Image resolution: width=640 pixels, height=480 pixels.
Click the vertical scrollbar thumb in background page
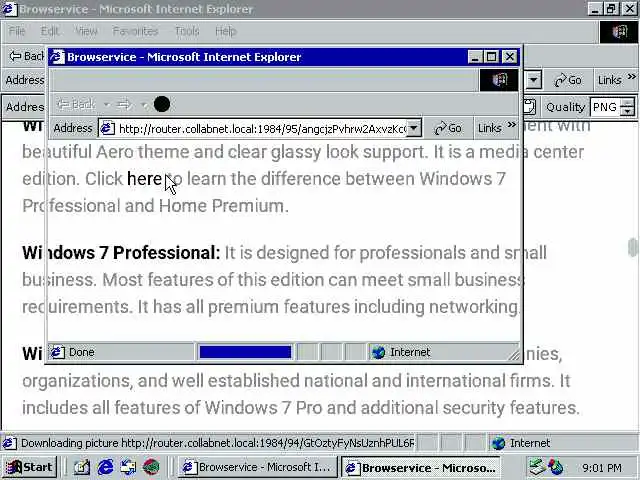632,248
